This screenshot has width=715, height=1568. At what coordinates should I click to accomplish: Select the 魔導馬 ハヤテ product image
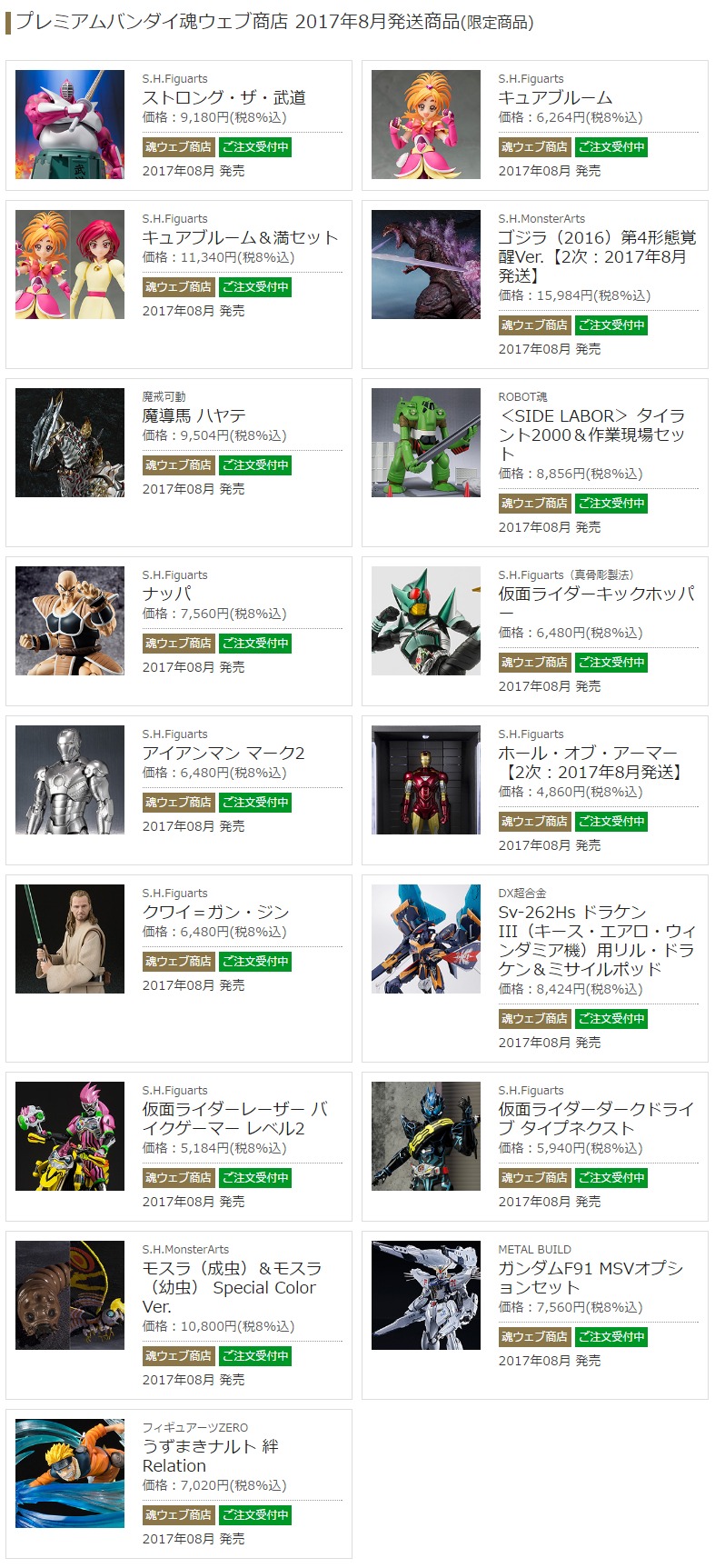pos(70,443)
